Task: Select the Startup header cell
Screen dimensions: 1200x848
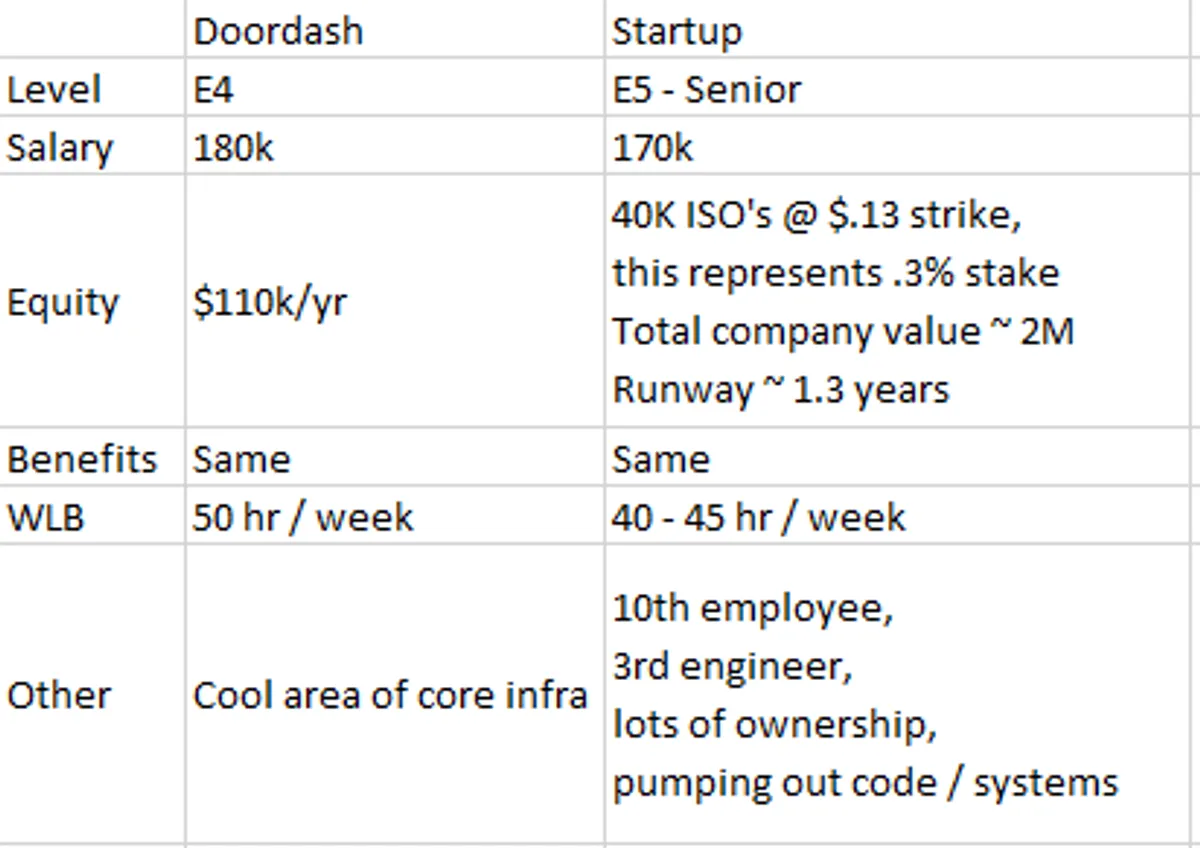Action: (677, 32)
